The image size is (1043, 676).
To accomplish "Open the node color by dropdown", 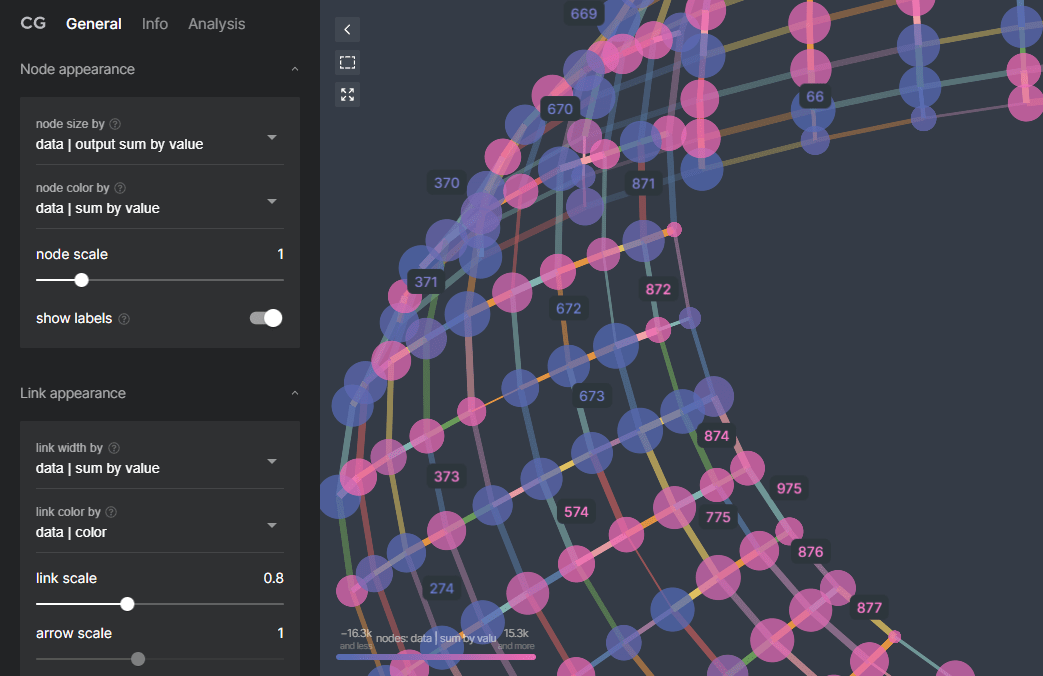I will point(272,201).
